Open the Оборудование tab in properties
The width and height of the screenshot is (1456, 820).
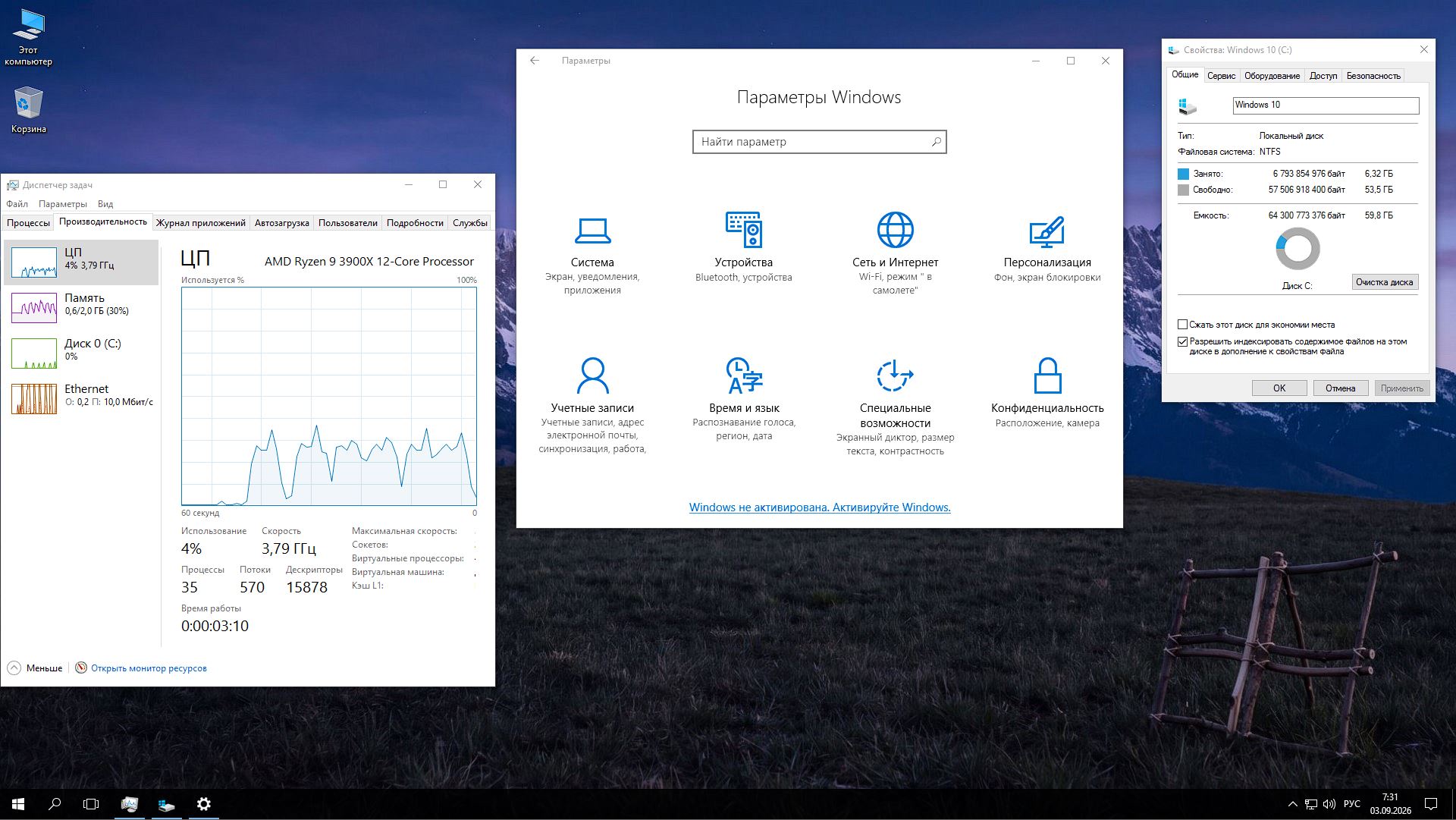[x=1272, y=76]
